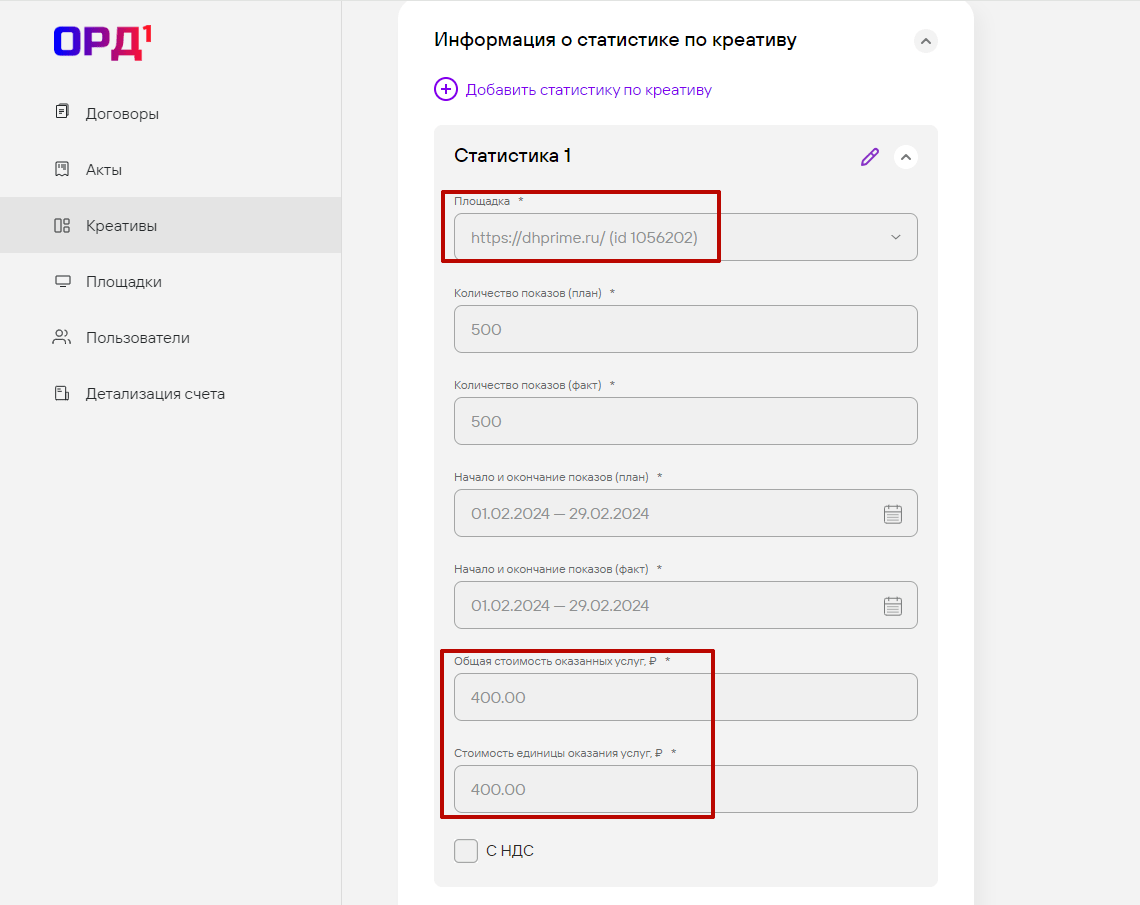Image resolution: width=1140 pixels, height=905 pixels.
Task: Click the Договоры document icon
Action: (62, 112)
